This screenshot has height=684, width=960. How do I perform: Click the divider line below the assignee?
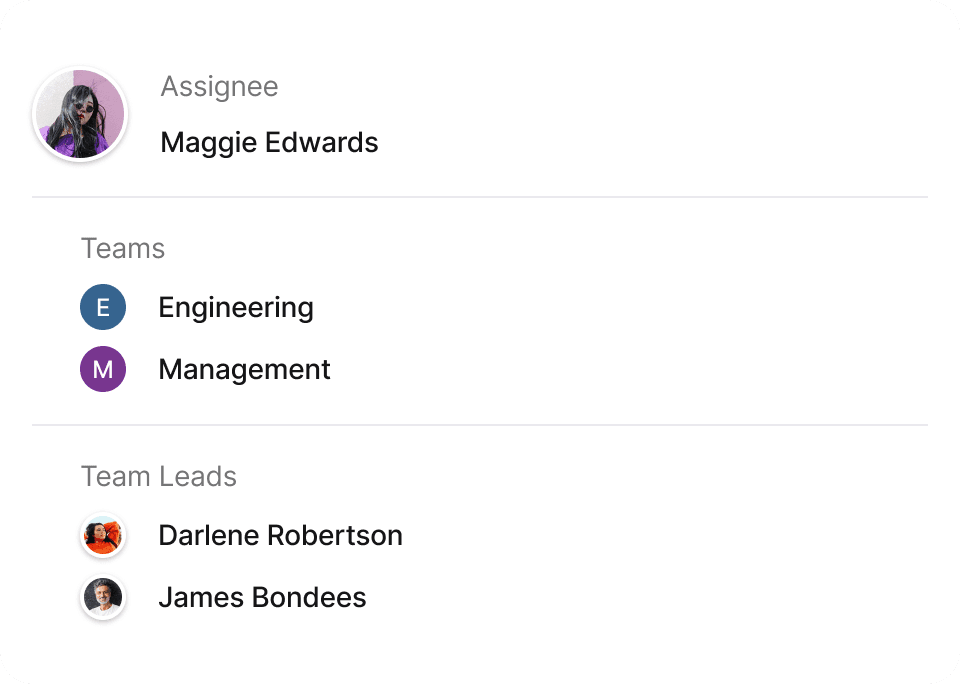[x=480, y=197]
